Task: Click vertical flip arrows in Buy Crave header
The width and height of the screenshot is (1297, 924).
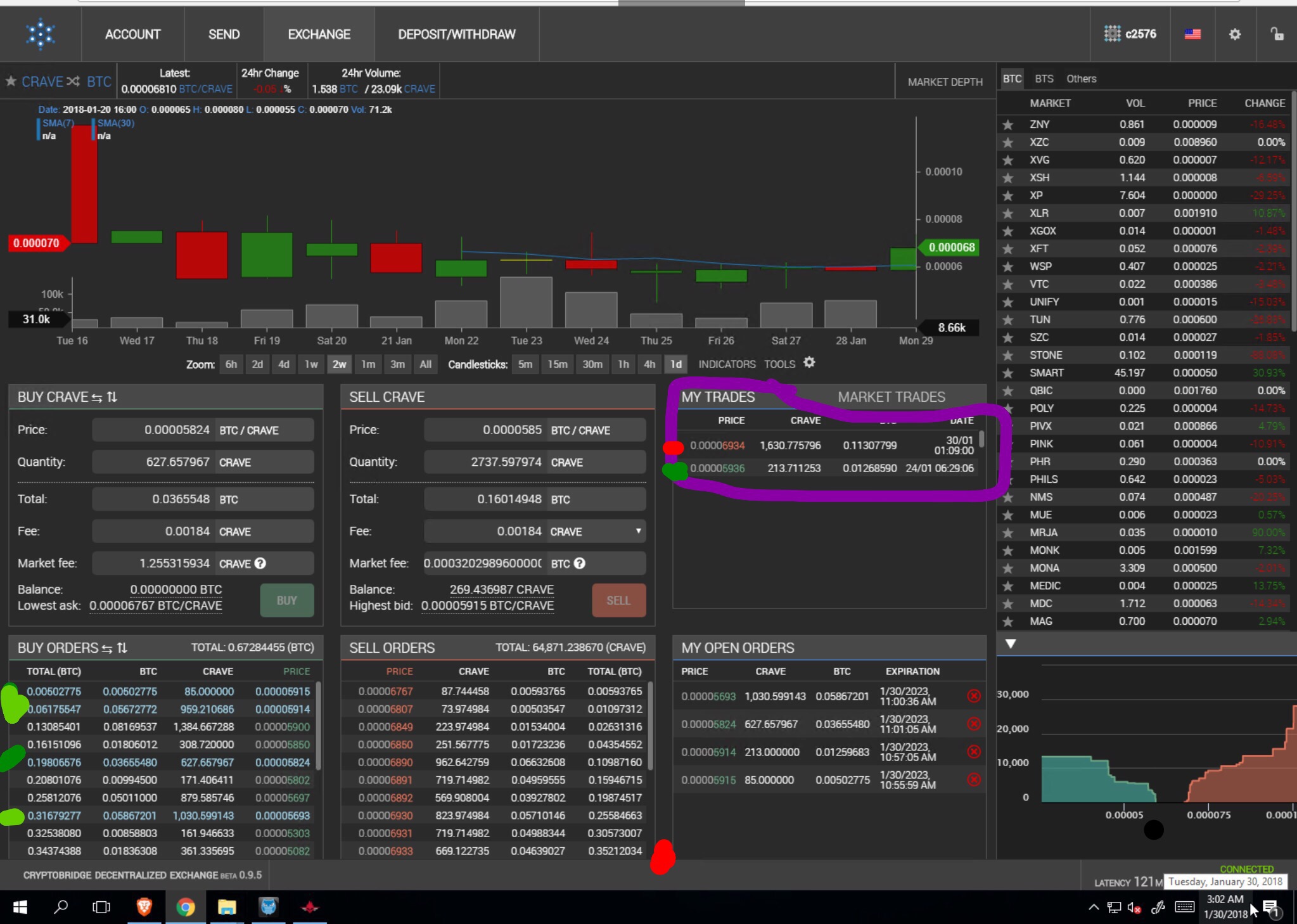Action: tap(112, 397)
